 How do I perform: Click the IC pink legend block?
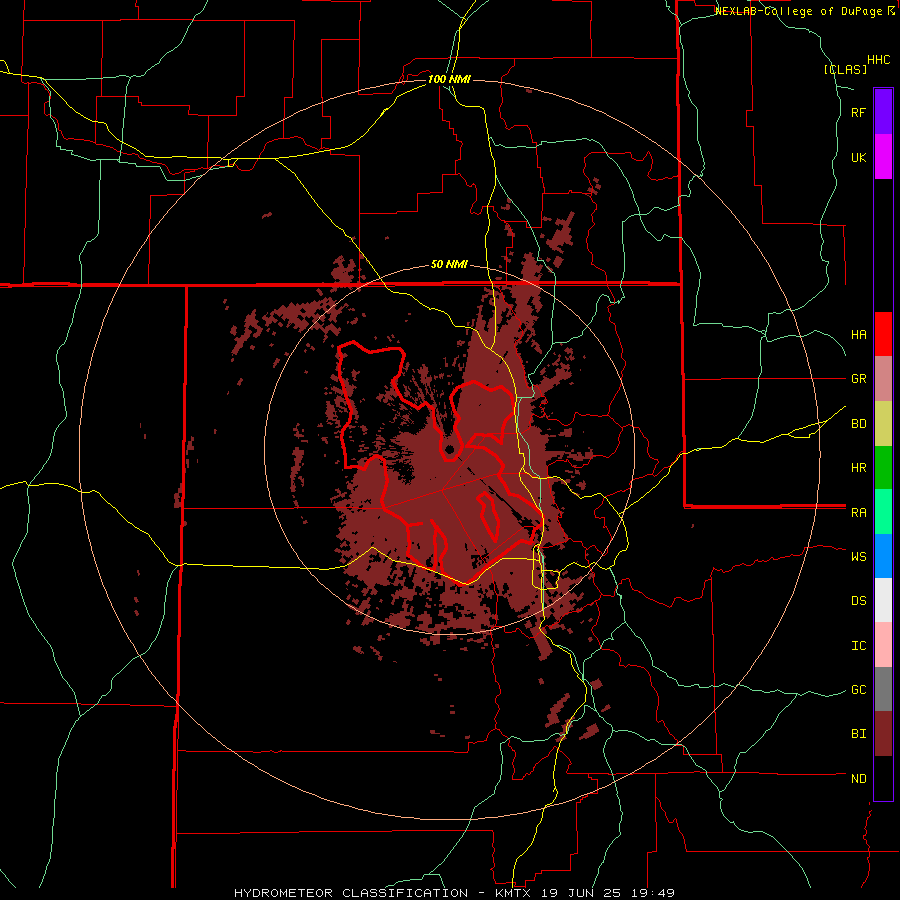(x=883, y=645)
